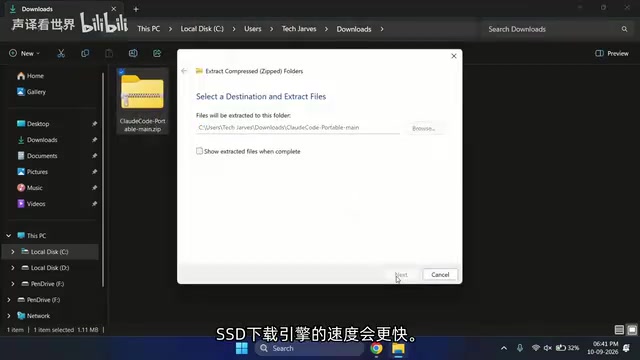Open the clock and date flyout
640x360 pixels.
tap(603, 348)
